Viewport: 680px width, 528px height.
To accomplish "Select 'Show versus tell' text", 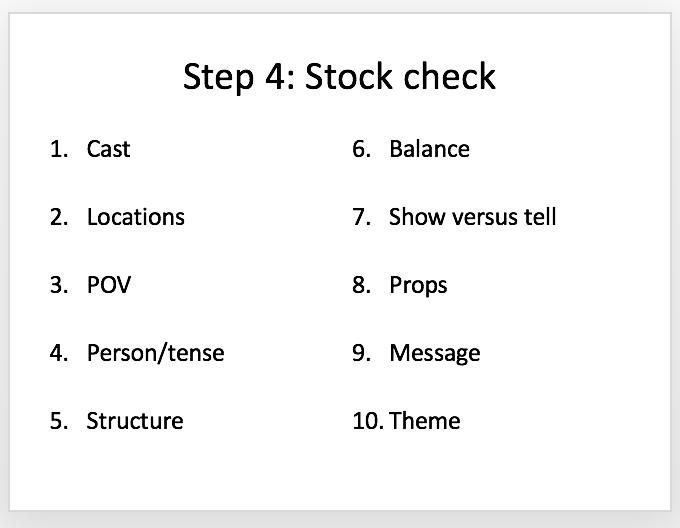I will (472, 217).
